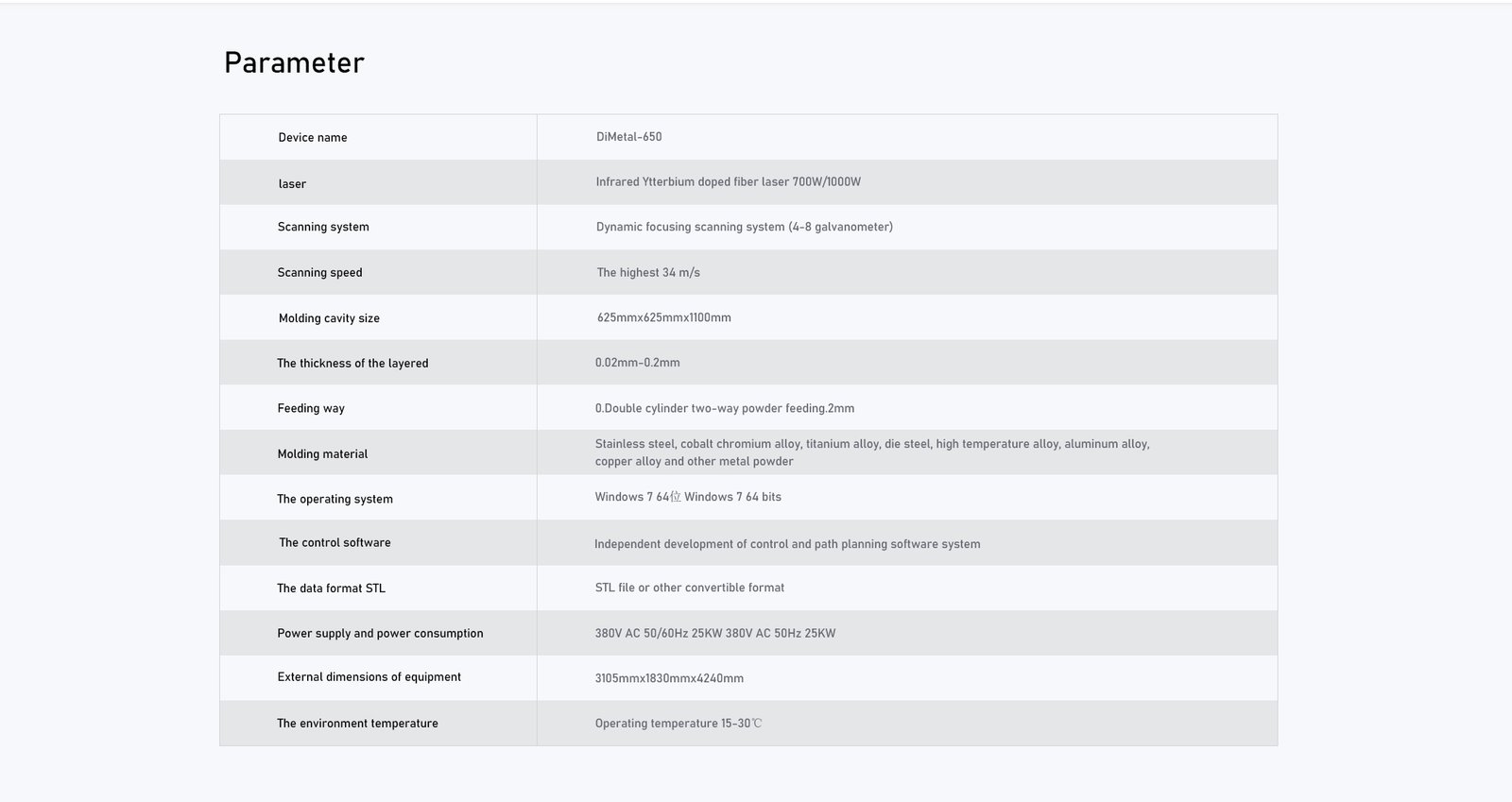The height and width of the screenshot is (802, 1512).
Task: Click the Scanning speed label
Action: coord(319,273)
